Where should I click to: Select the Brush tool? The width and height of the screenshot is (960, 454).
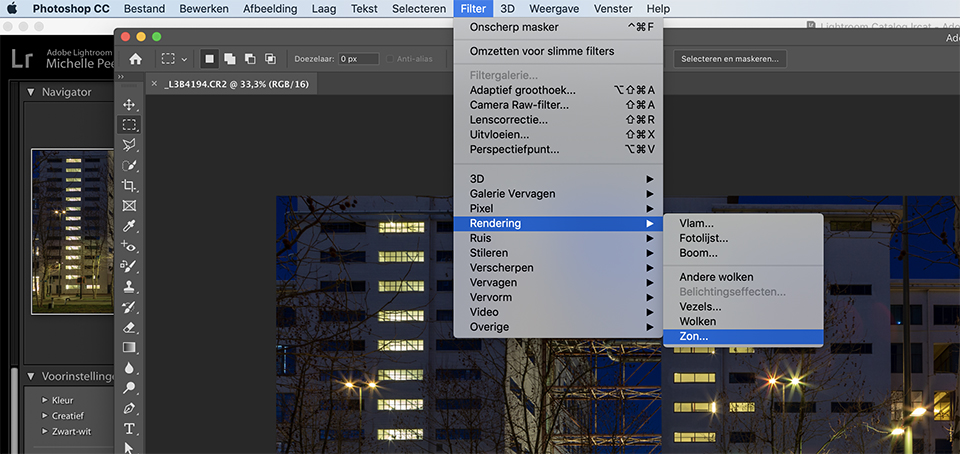(x=129, y=266)
